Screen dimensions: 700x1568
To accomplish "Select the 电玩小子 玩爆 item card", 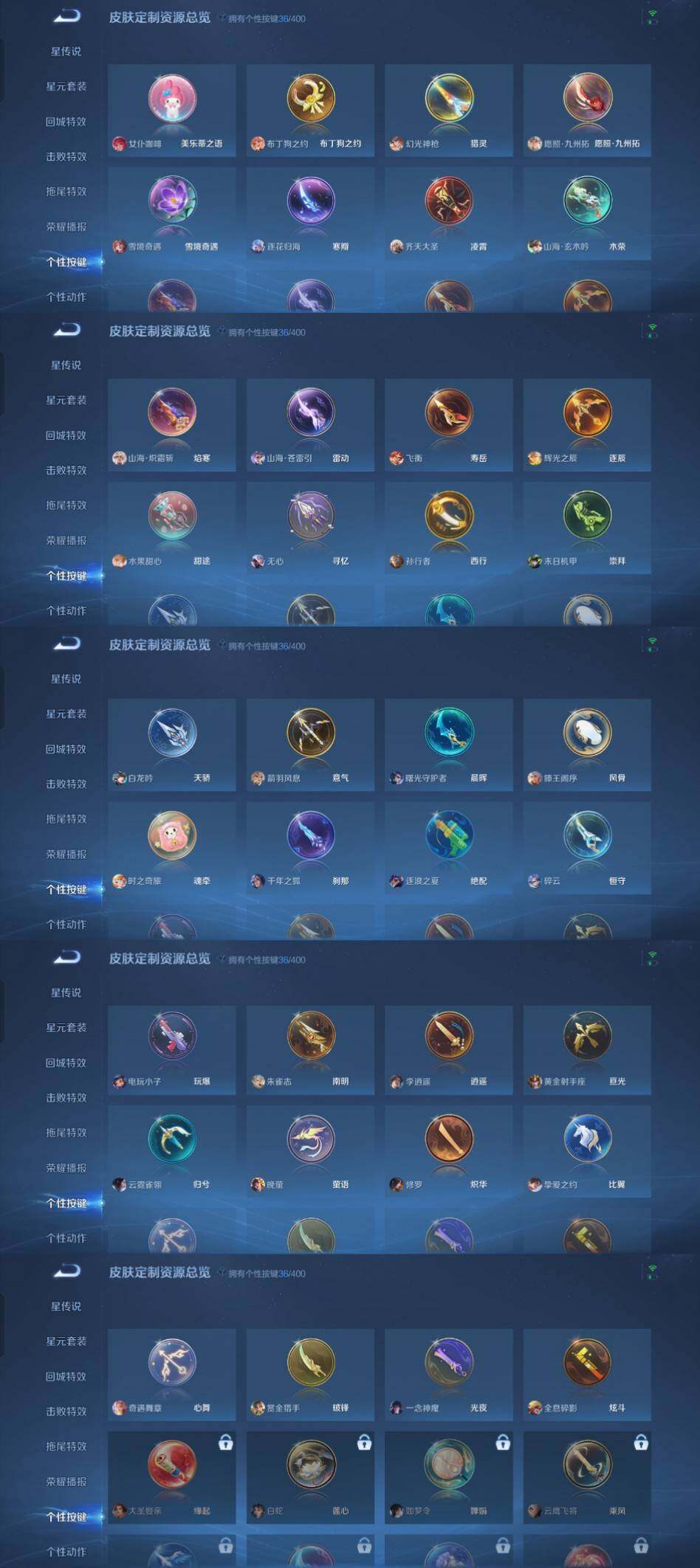I will coord(172,1051).
